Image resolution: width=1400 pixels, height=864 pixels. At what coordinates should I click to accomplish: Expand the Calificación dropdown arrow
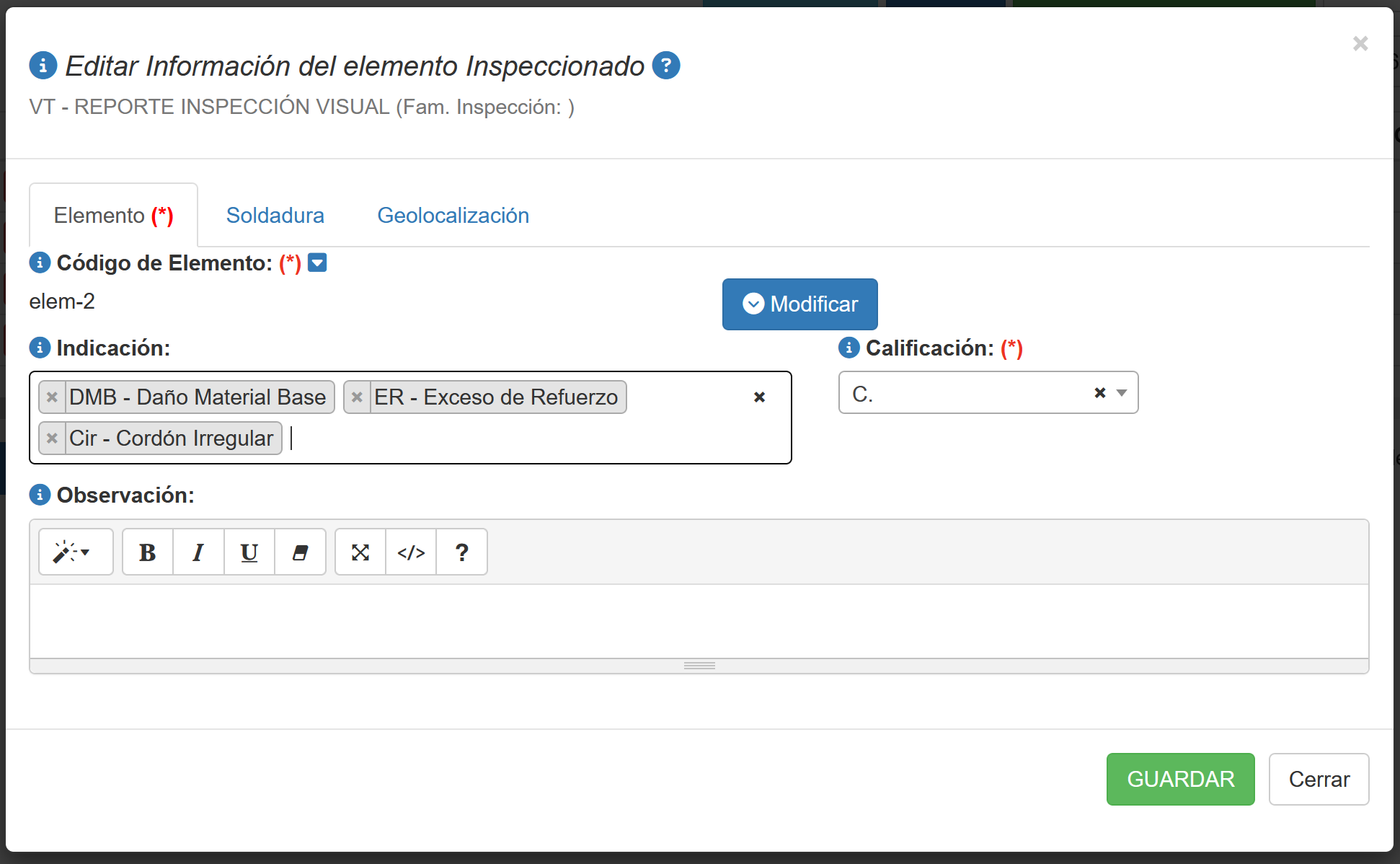[x=1122, y=393]
